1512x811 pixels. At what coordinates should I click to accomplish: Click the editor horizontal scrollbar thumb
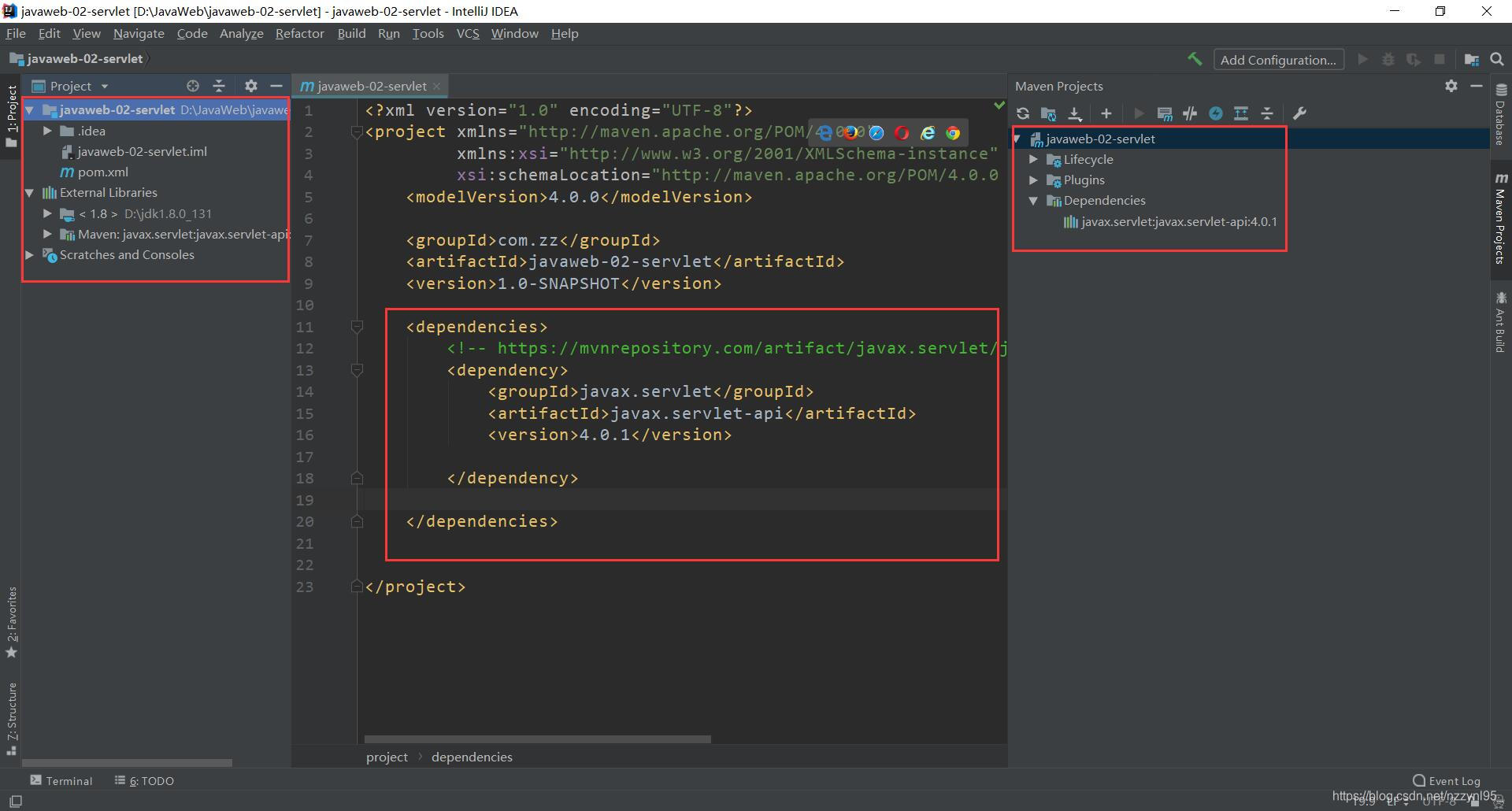[x=538, y=739]
